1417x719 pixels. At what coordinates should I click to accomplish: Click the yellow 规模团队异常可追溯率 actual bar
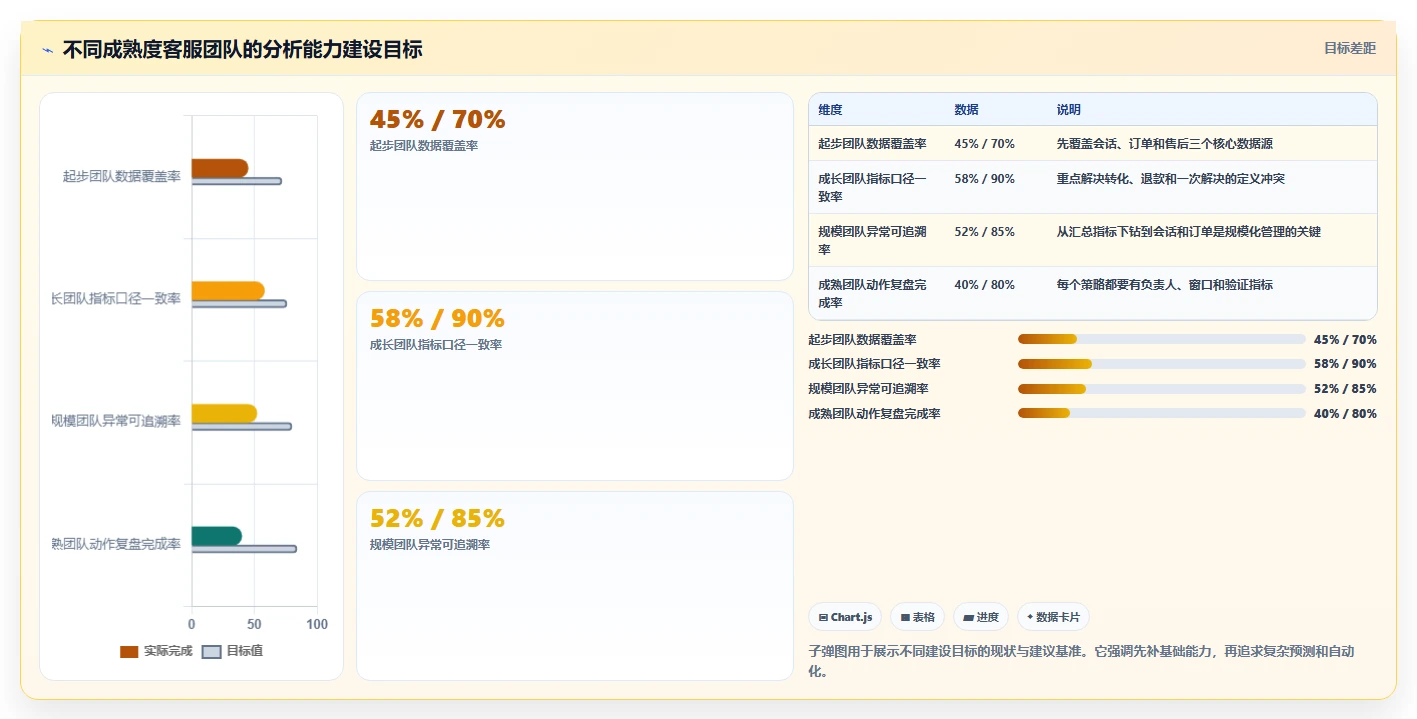(x=224, y=413)
